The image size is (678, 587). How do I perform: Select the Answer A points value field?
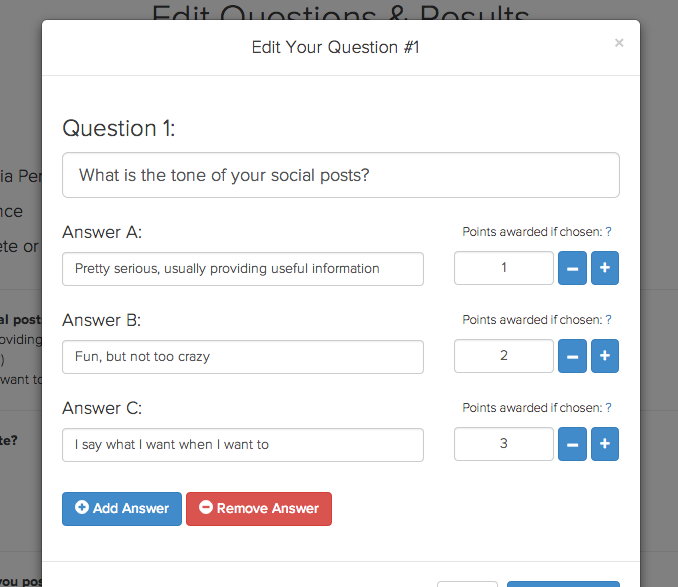click(504, 268)
